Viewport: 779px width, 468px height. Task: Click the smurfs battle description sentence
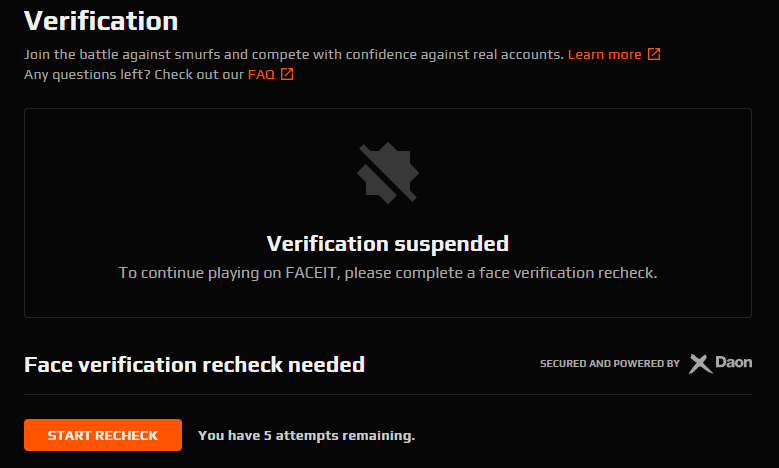(x=294, y=54)
